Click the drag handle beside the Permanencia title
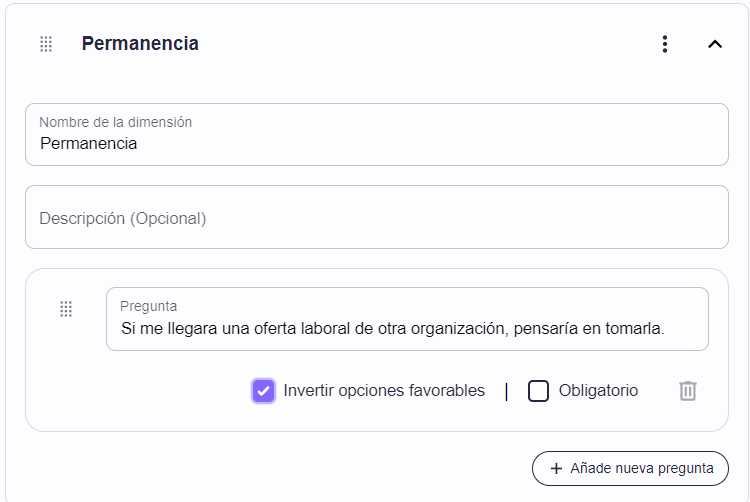750x502 pixels. click(x=46, y=44)
